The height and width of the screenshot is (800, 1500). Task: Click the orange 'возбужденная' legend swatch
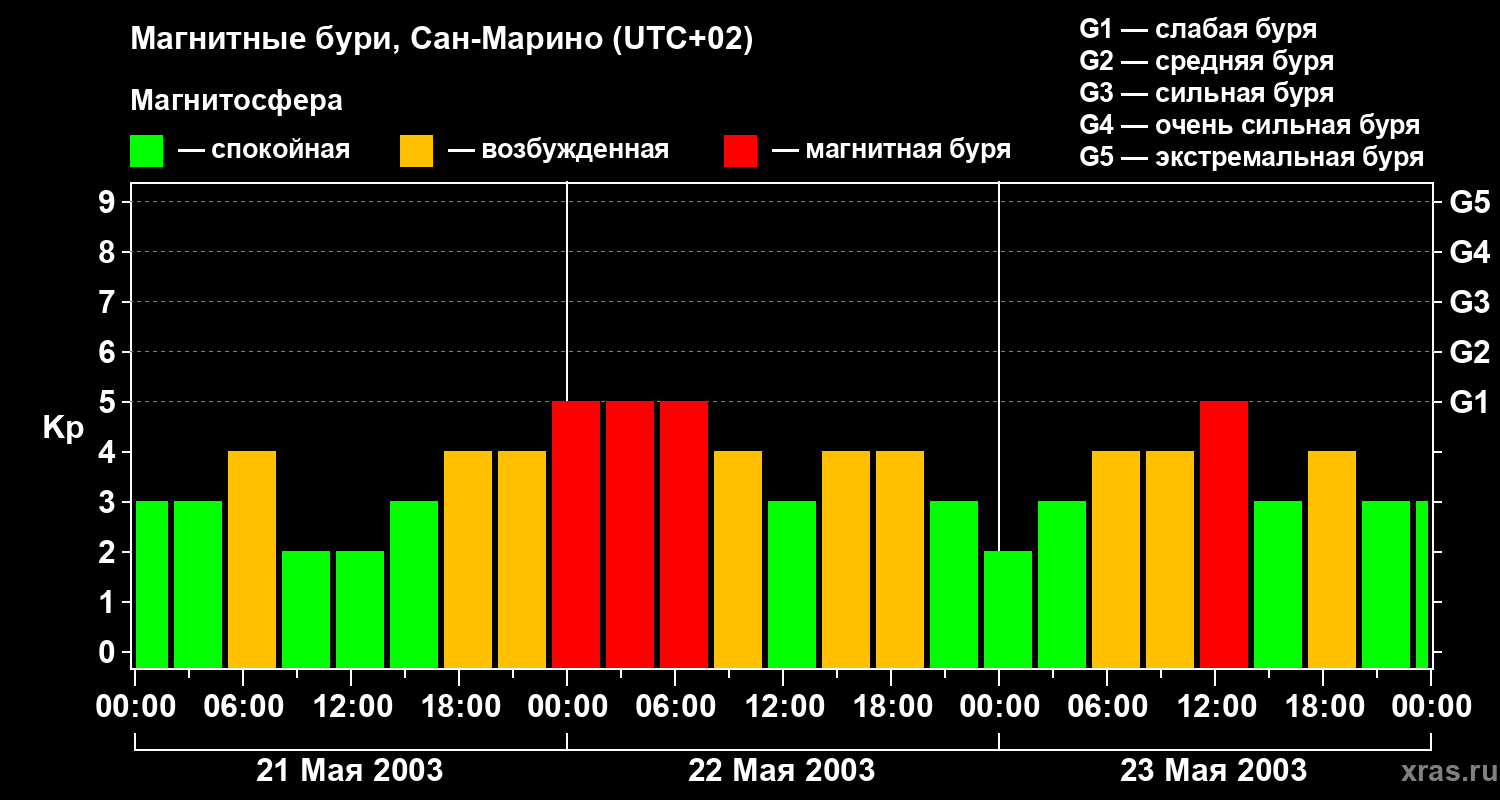(416, 151)
